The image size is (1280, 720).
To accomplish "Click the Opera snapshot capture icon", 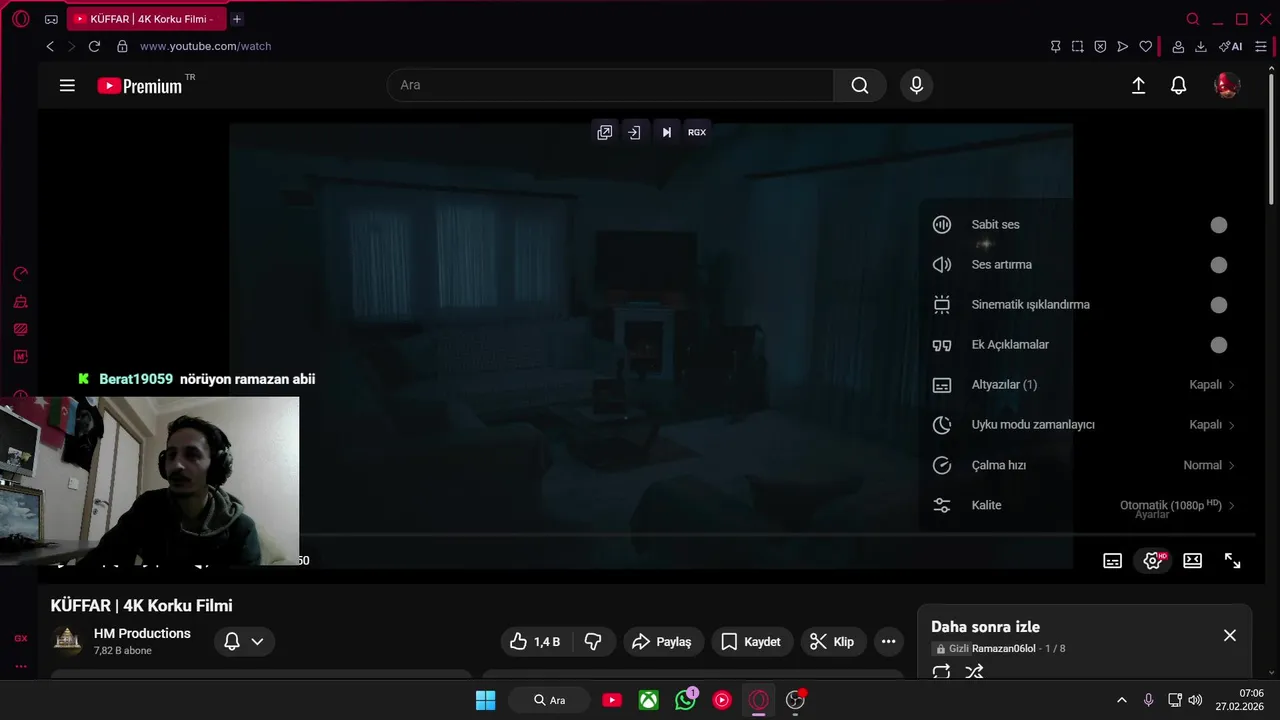I will [x=1078, y=46].
